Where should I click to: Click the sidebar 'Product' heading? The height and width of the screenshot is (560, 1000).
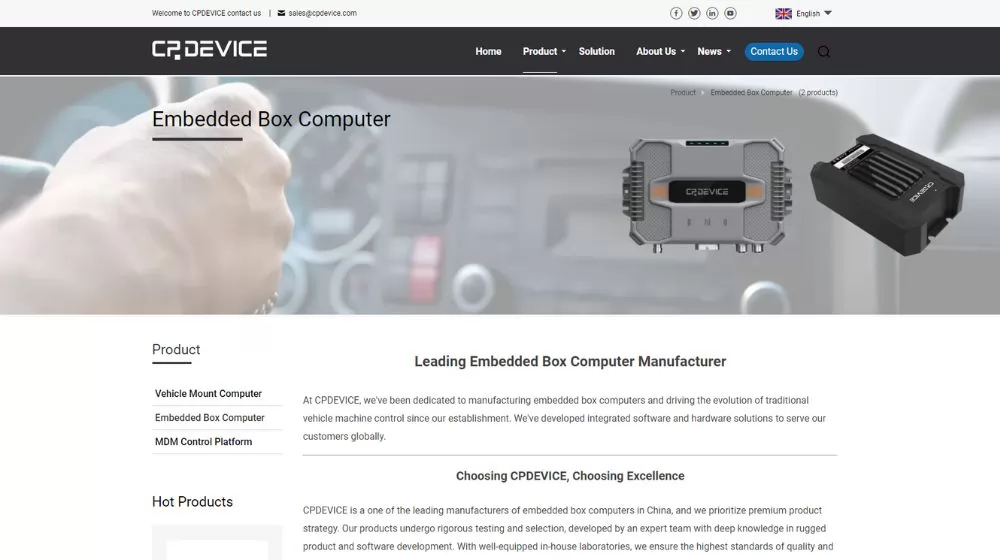click(176, 350)
